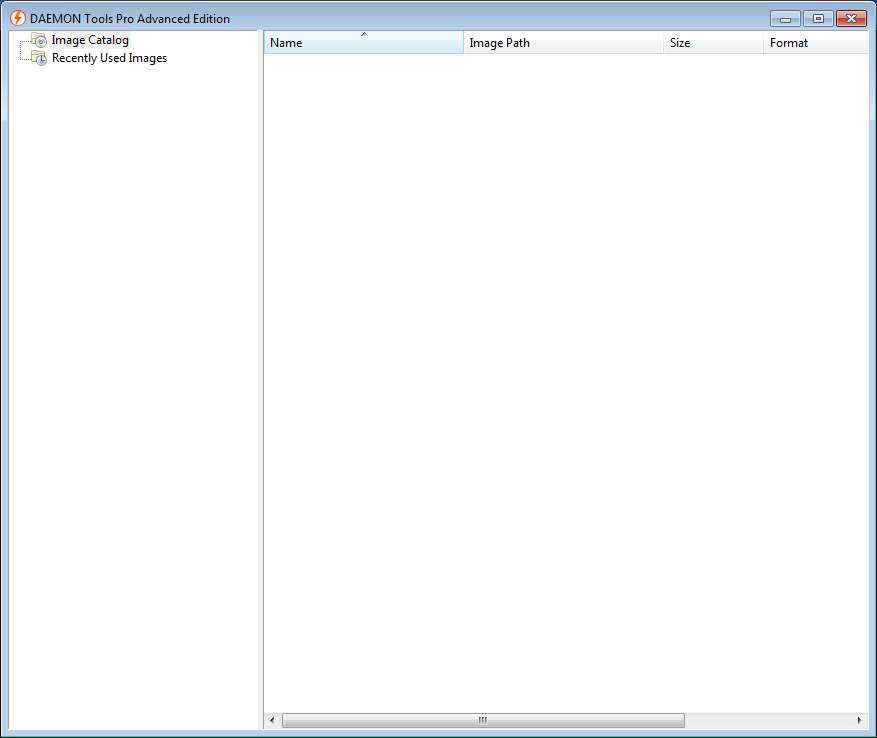Click the Size column header
877x738 pixels.
[x=680, y=43]
